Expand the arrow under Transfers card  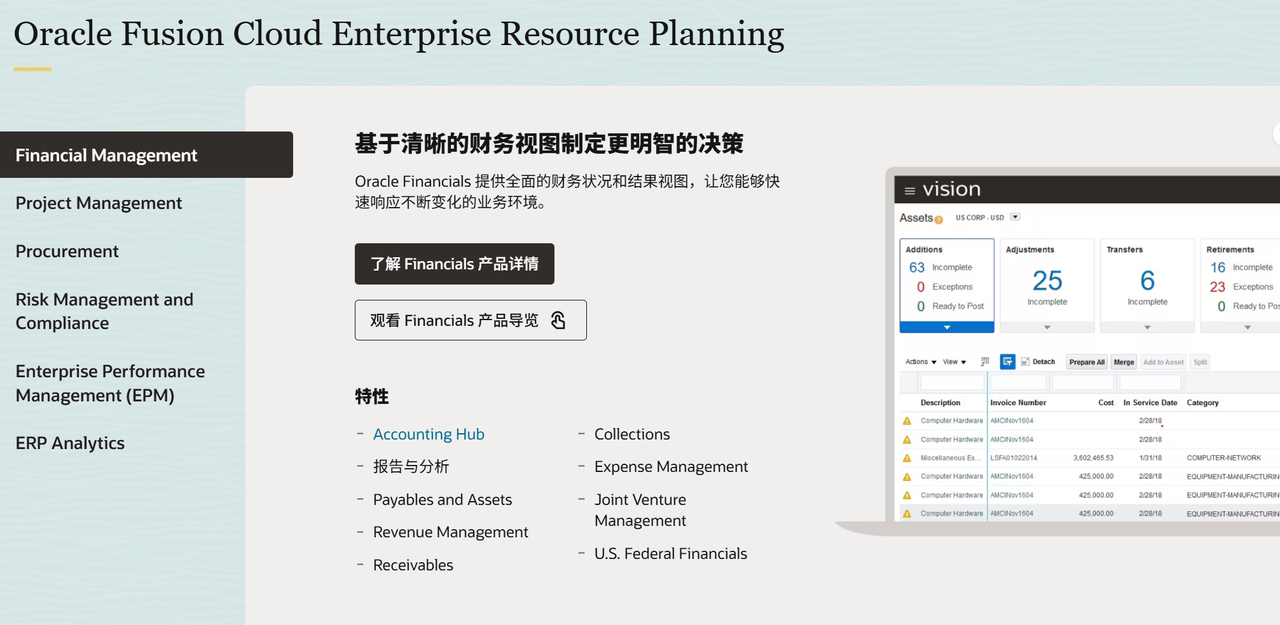click(1147, 327)
